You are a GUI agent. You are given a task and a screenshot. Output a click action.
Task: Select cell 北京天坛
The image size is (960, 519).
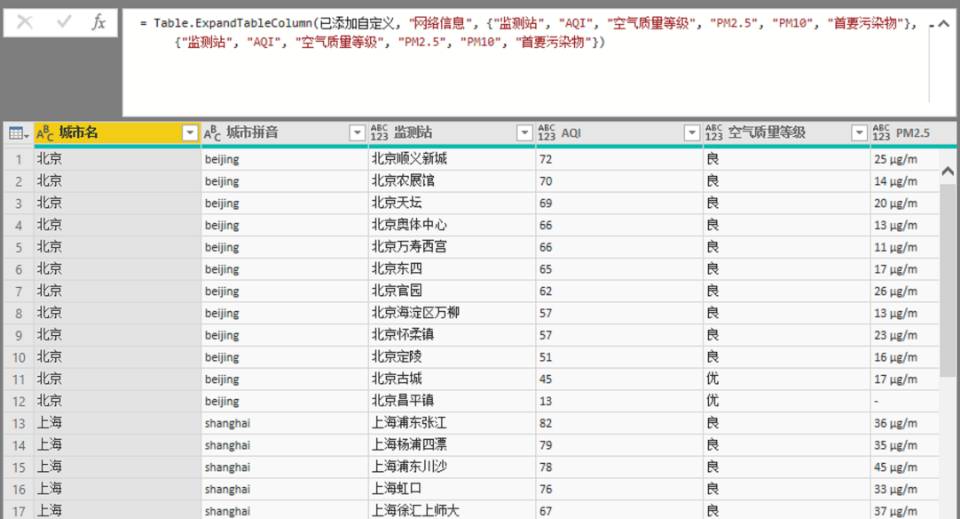452,203
